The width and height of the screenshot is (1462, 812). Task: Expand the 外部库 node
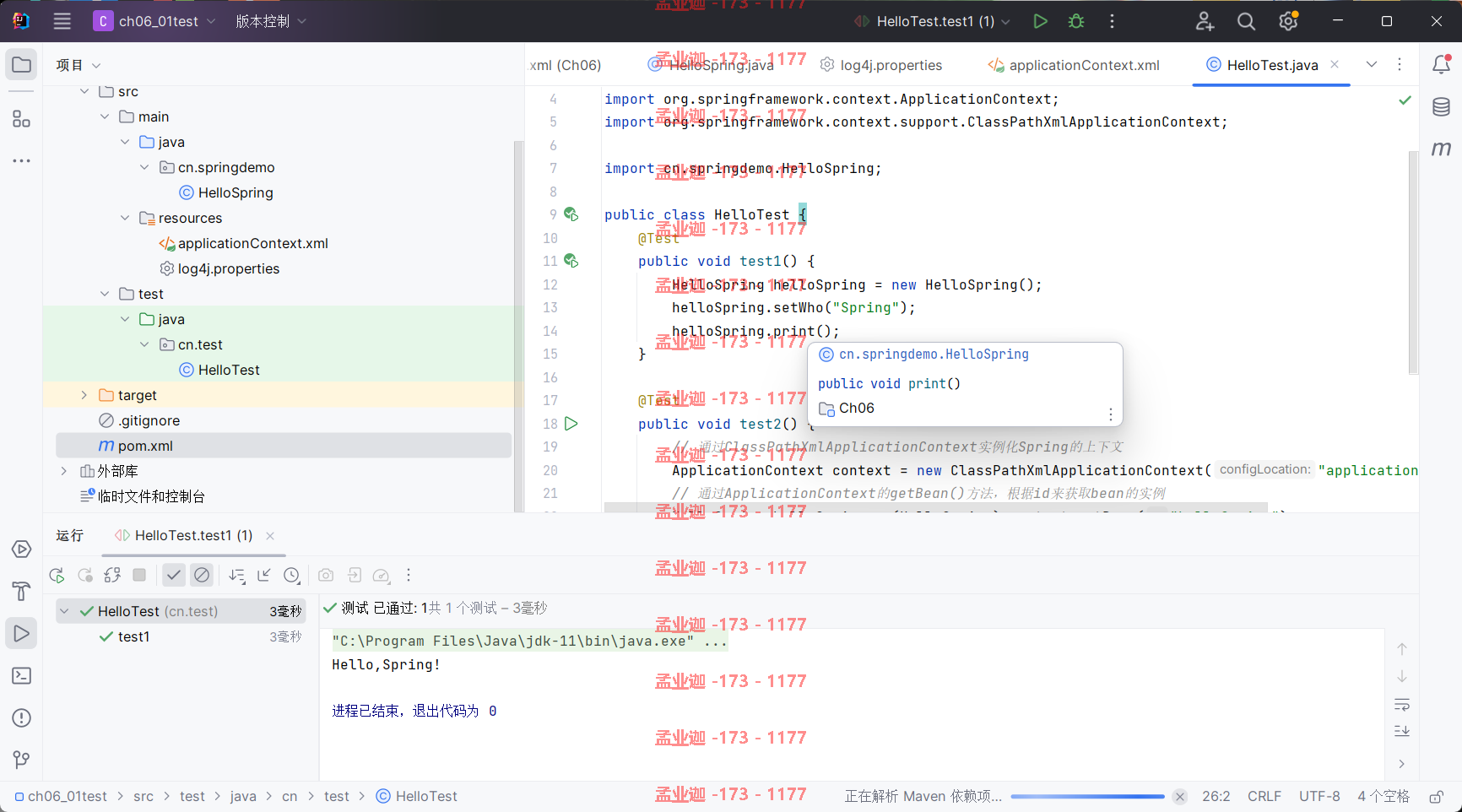[63, 471]
